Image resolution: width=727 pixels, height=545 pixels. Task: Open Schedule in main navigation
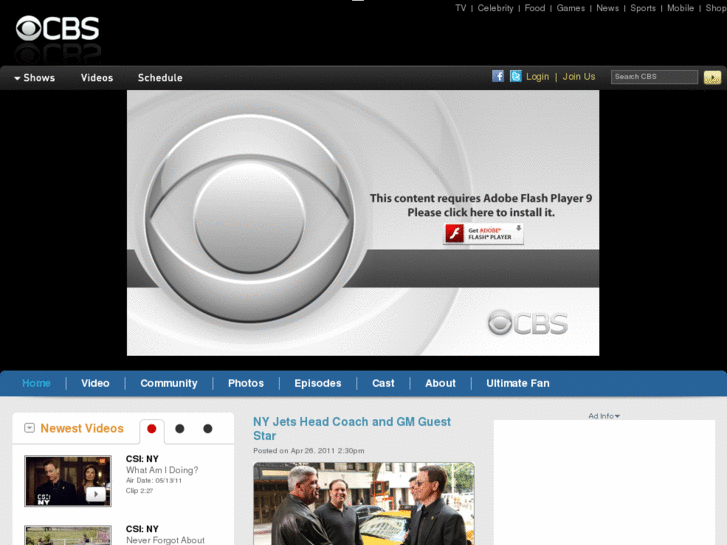160,77
